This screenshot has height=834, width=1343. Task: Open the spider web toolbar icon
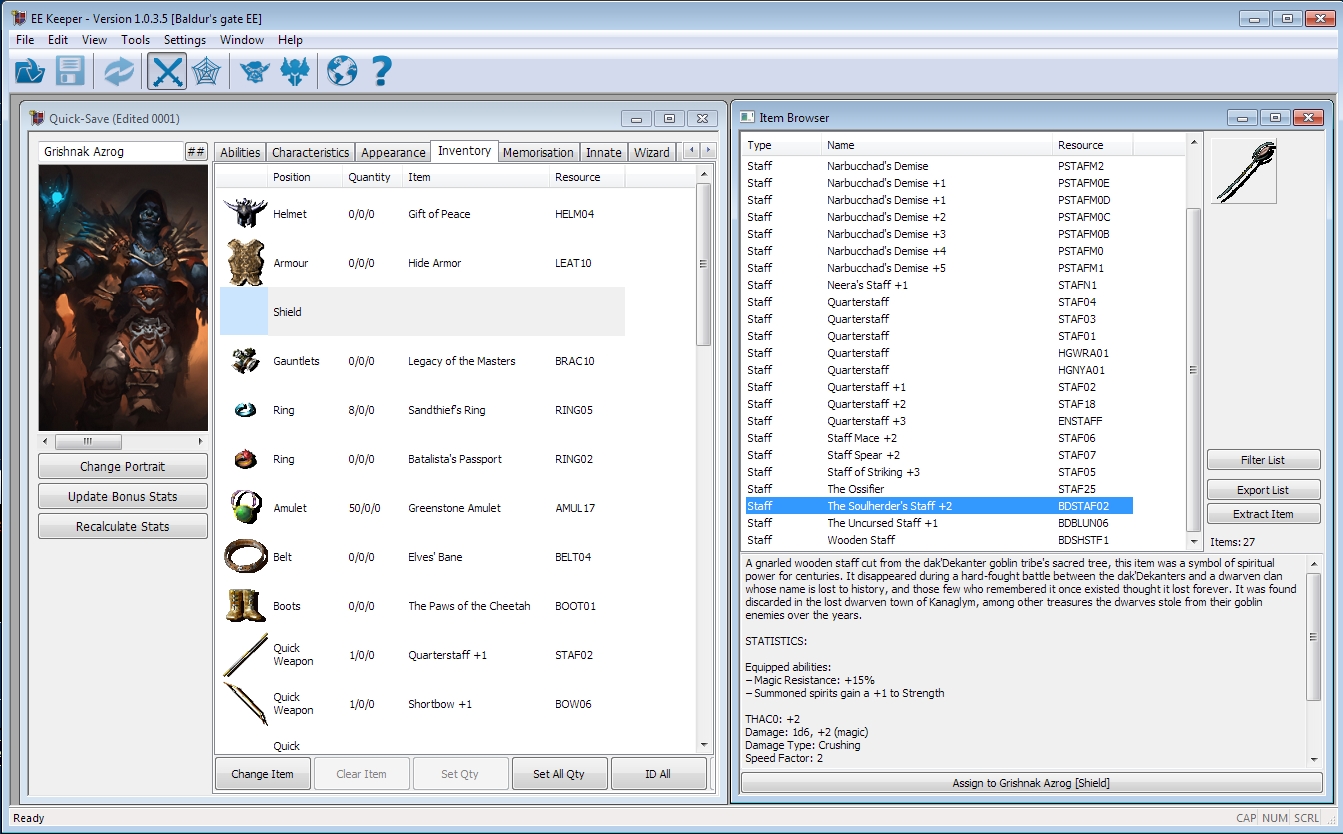[x=206, y=71]
